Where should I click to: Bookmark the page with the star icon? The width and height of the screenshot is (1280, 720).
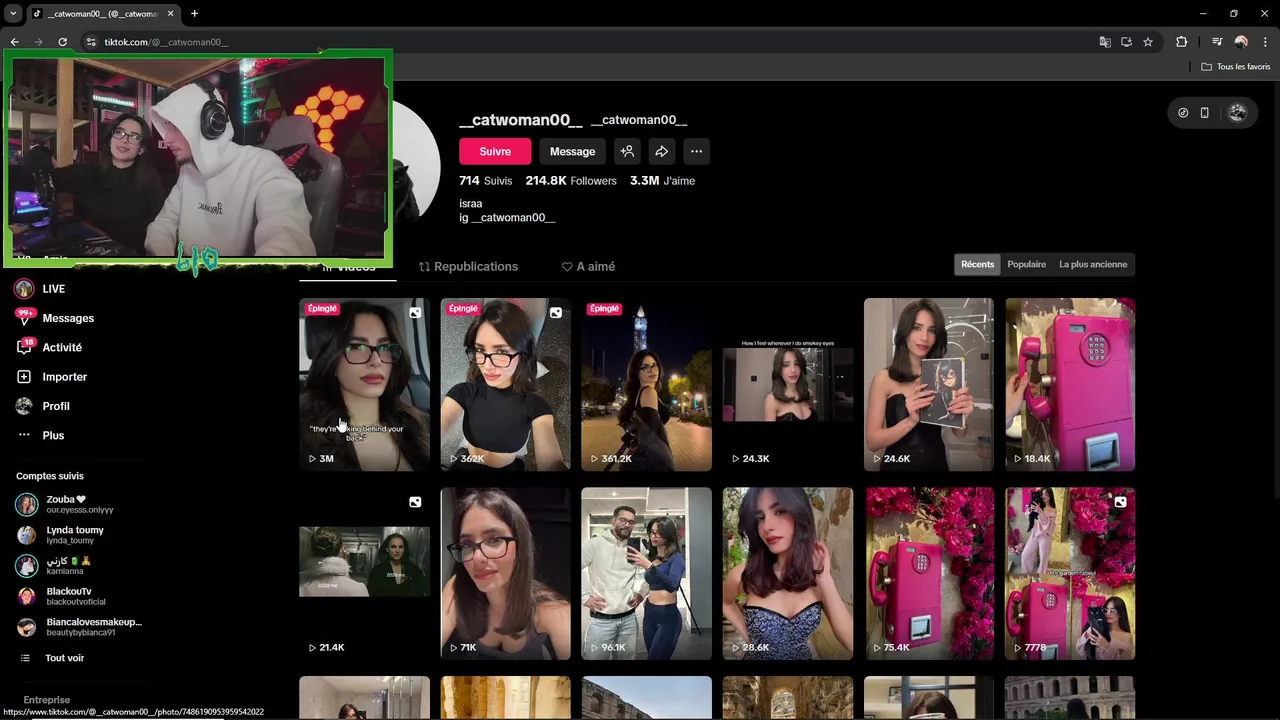1148,42
